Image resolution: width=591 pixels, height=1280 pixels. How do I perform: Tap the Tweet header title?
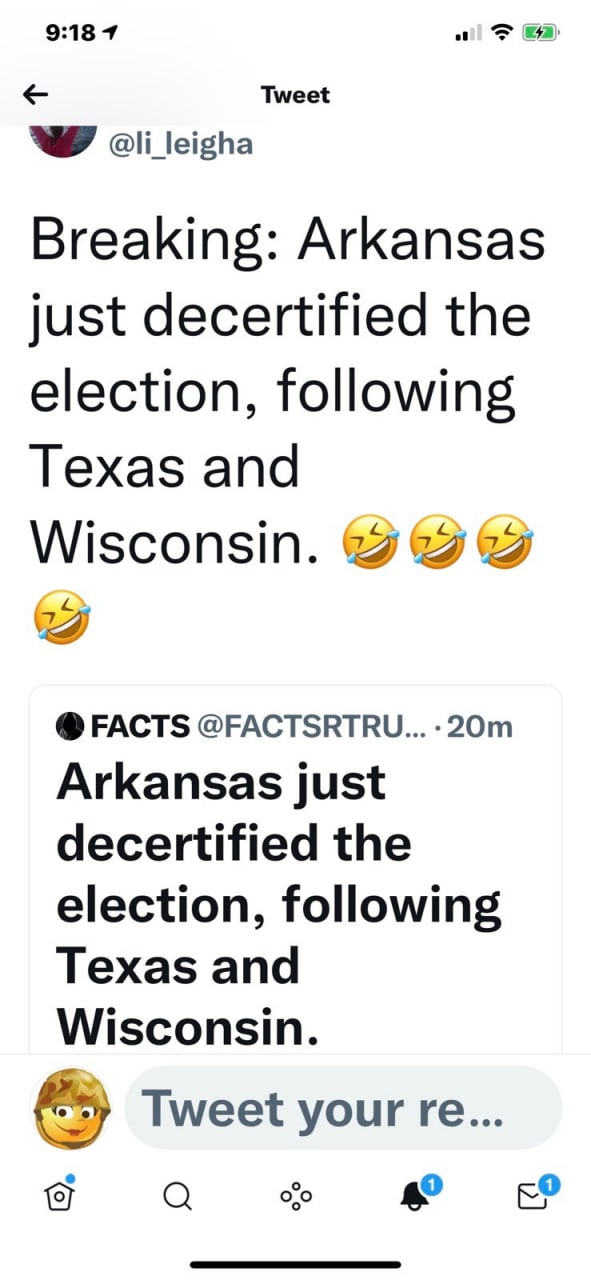[x=295, y=95]
